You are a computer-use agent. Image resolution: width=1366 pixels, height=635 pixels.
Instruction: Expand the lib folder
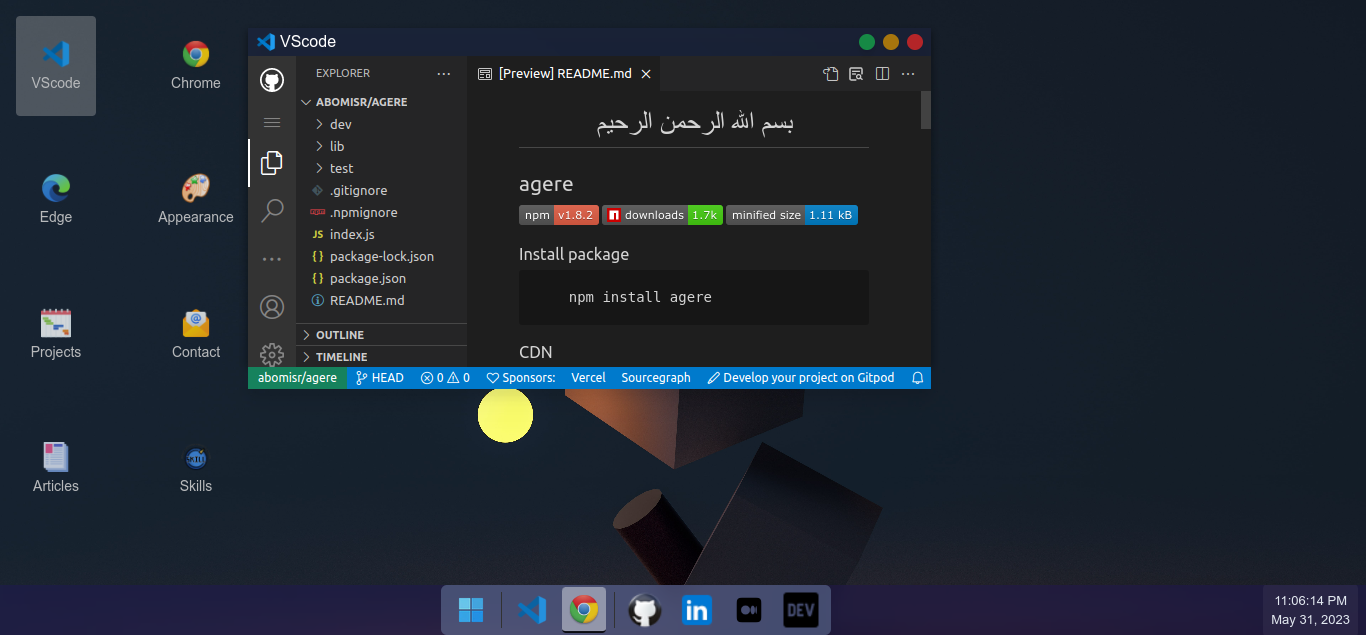coord(382,146)
